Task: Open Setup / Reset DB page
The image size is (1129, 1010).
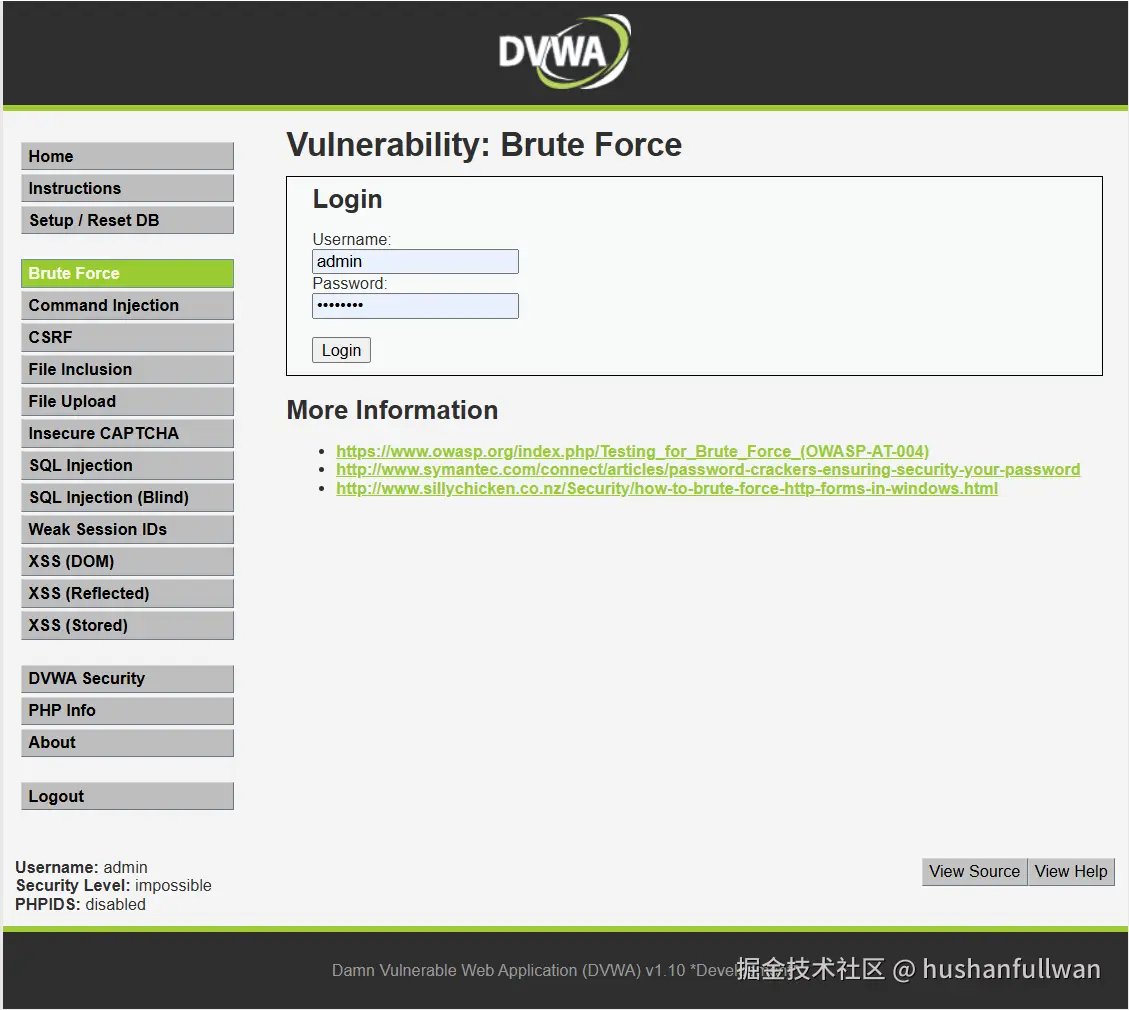Action: point(127,220)
